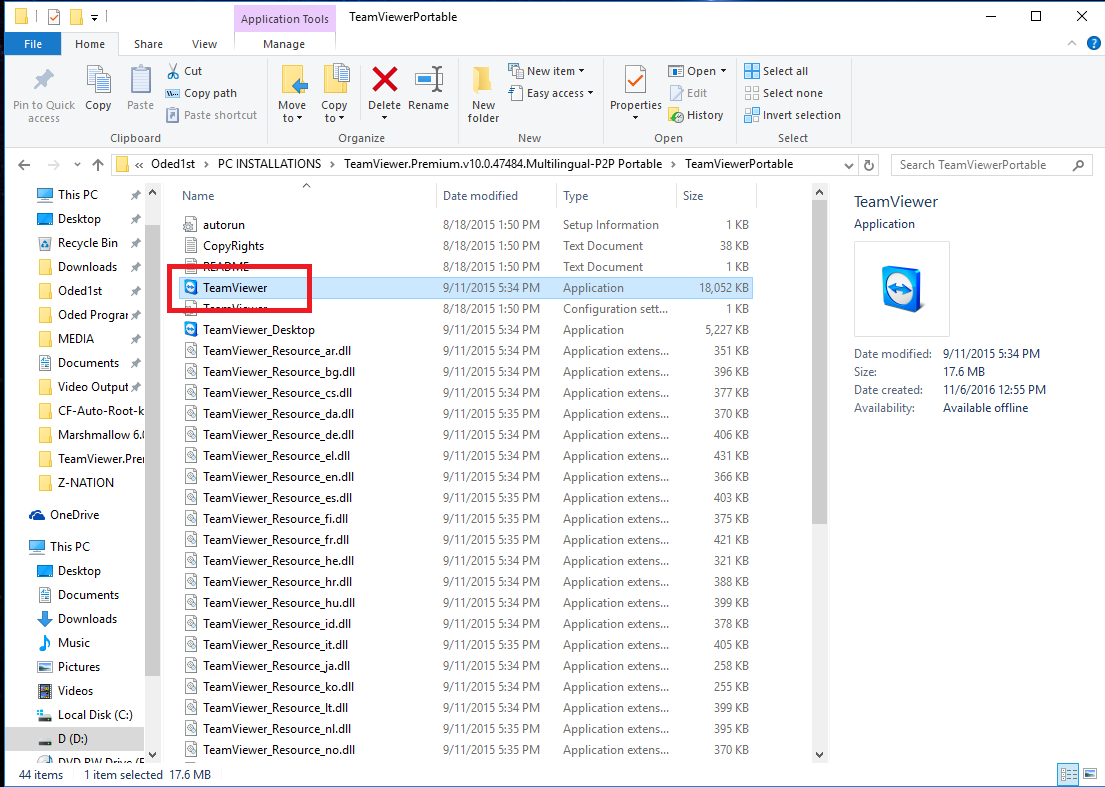Switch to the Share ribbon tab
Viewport: 1105px width, 787px height.
click(x=148, y=44)
